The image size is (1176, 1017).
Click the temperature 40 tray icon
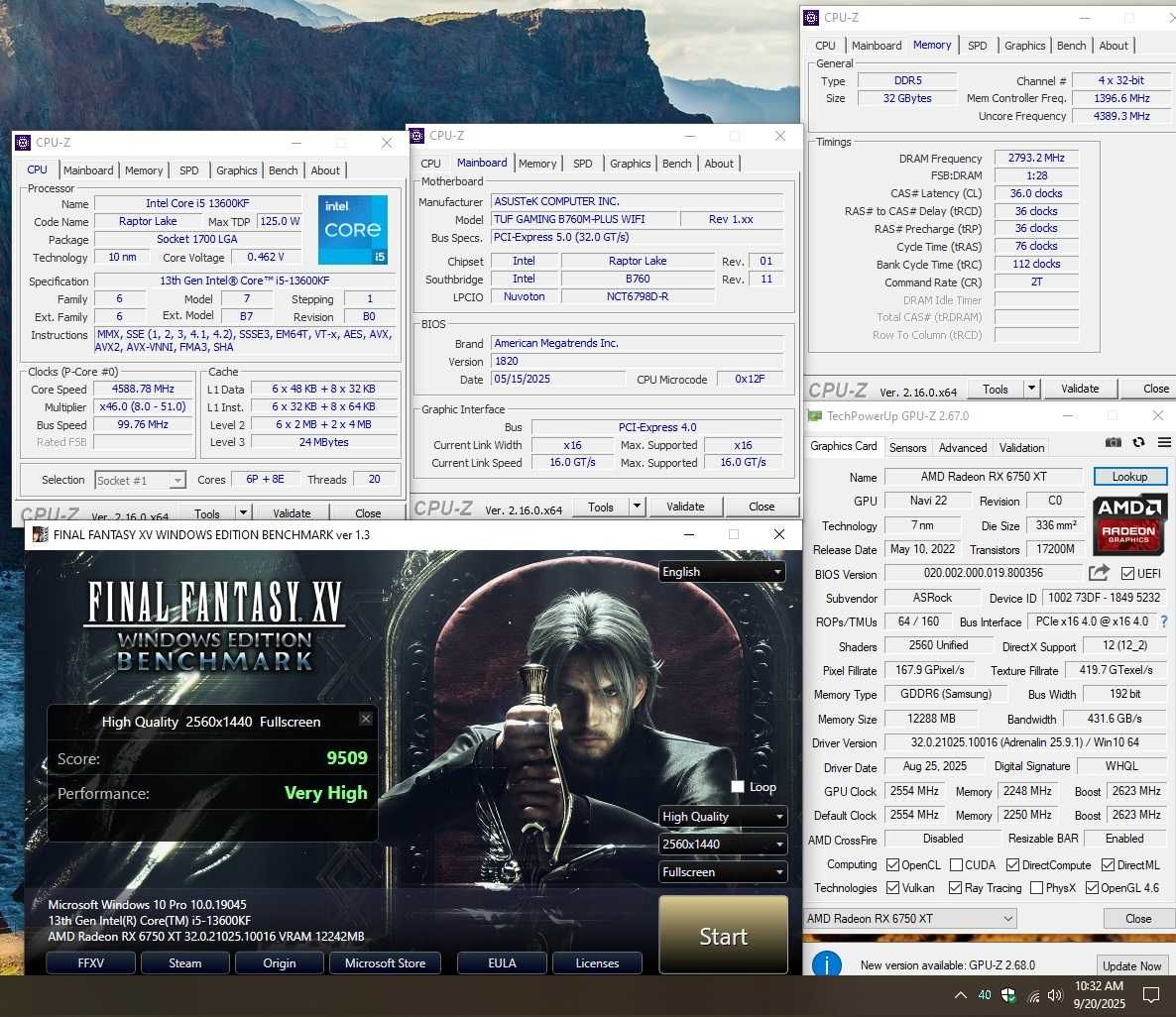point(984,995)
